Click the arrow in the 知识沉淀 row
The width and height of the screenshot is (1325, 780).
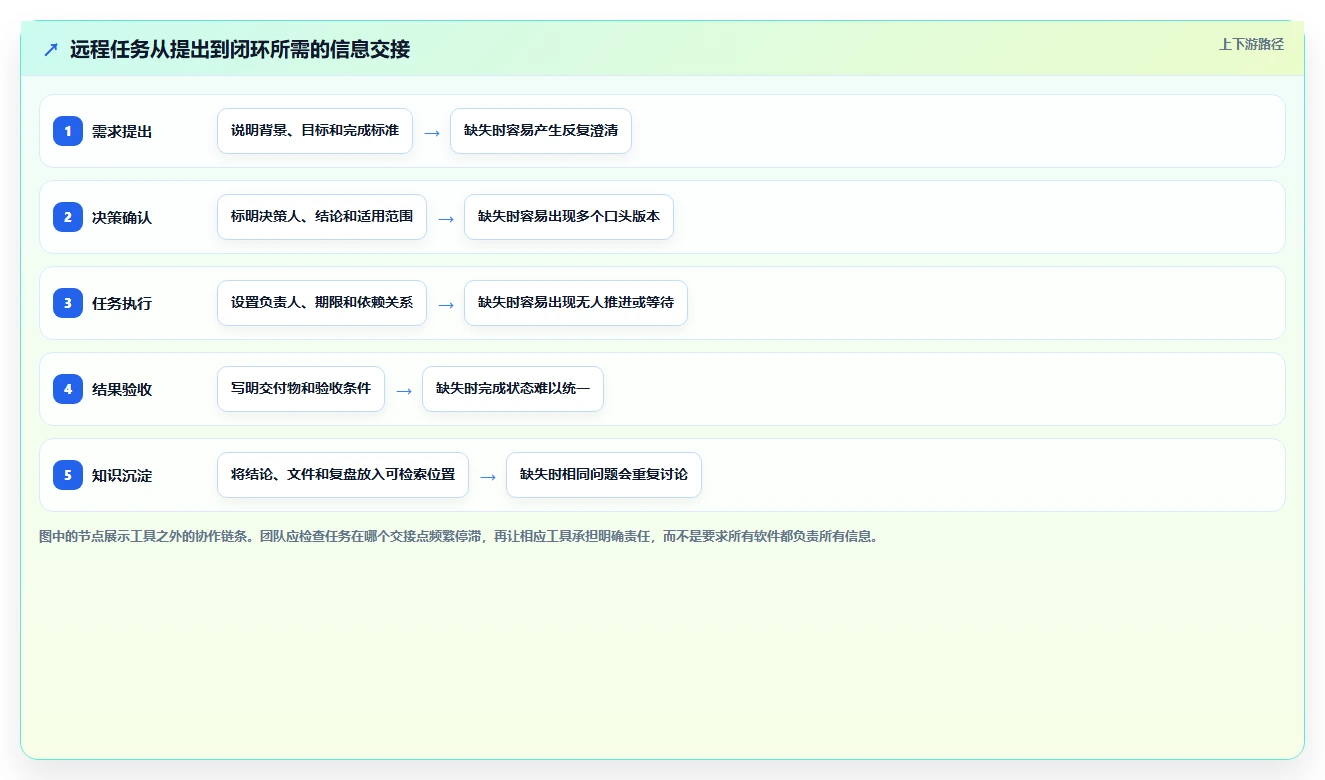point(487,476)
